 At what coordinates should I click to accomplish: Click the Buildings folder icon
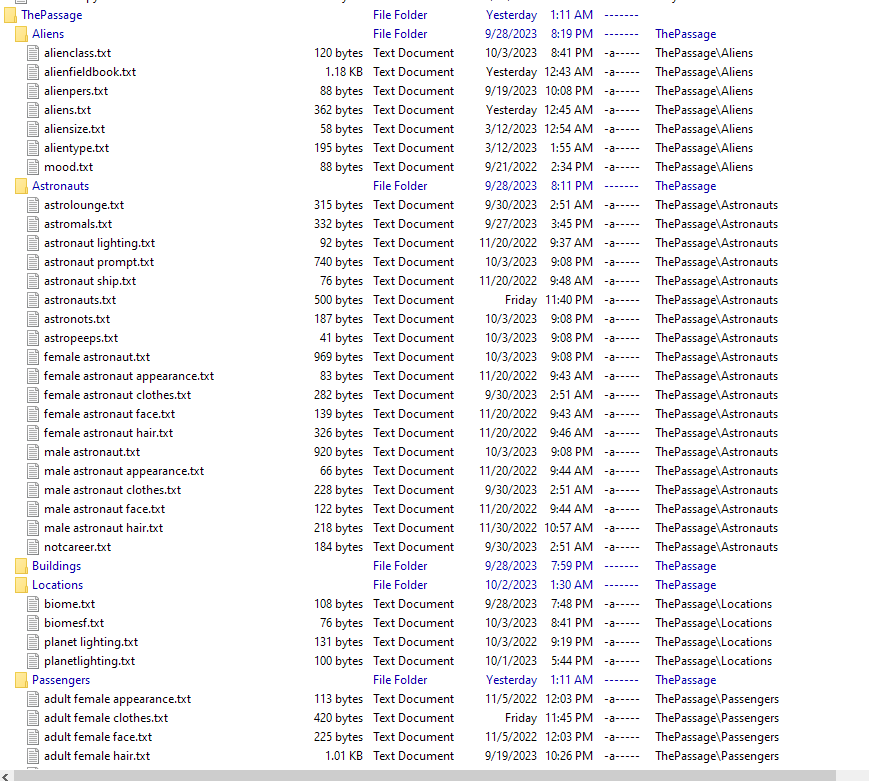[x=21, y=565]
